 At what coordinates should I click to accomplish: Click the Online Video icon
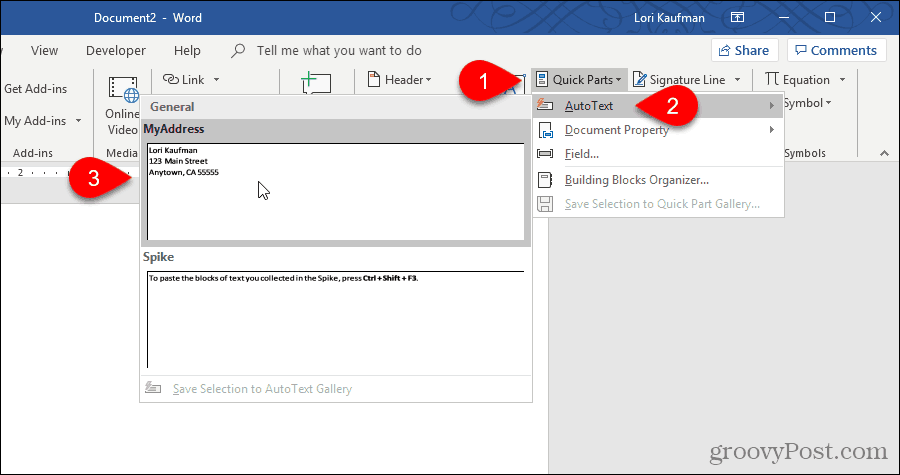point(123,90)
